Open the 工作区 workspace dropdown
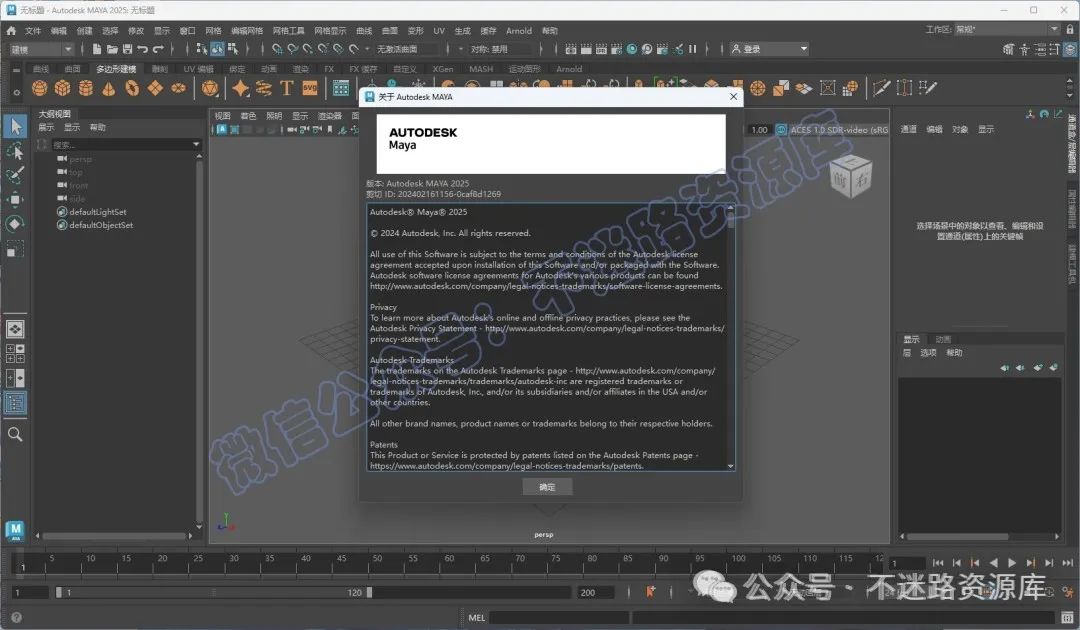 point(1007,30)
